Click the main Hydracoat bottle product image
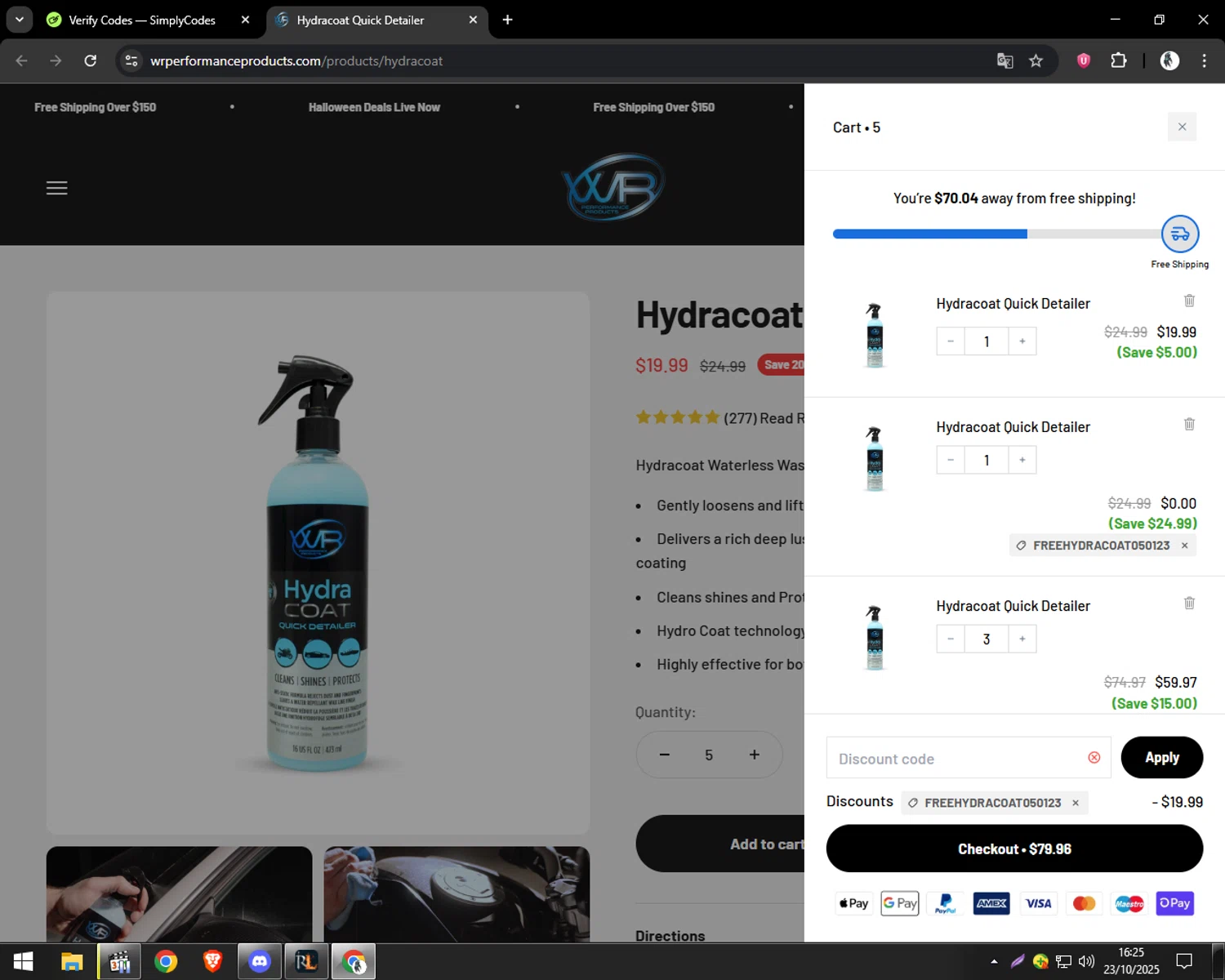This screenshot has height=980, width=1225. (318, 563)
